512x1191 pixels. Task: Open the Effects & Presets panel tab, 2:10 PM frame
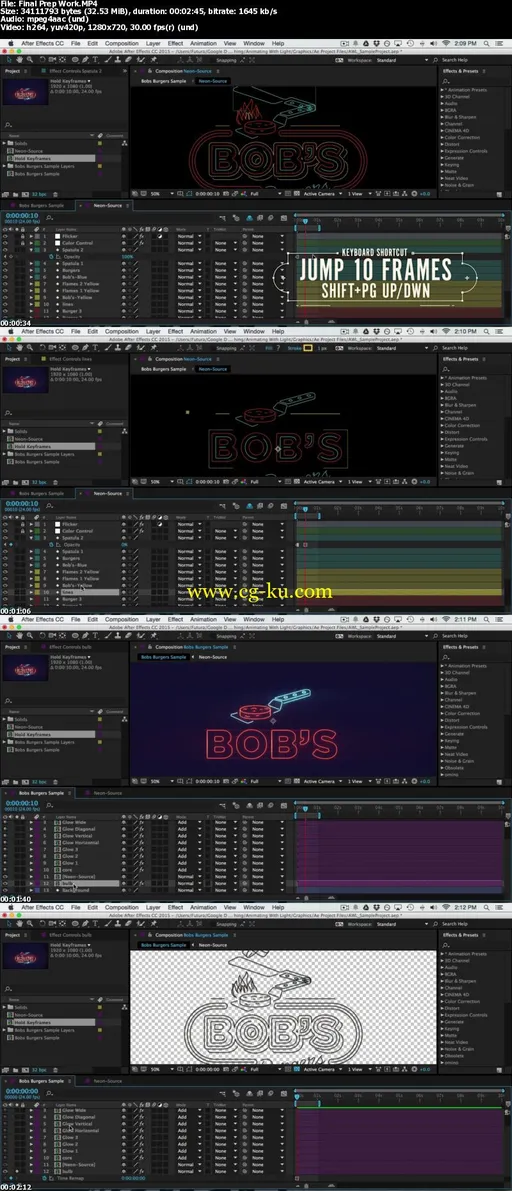coord(460,359)
